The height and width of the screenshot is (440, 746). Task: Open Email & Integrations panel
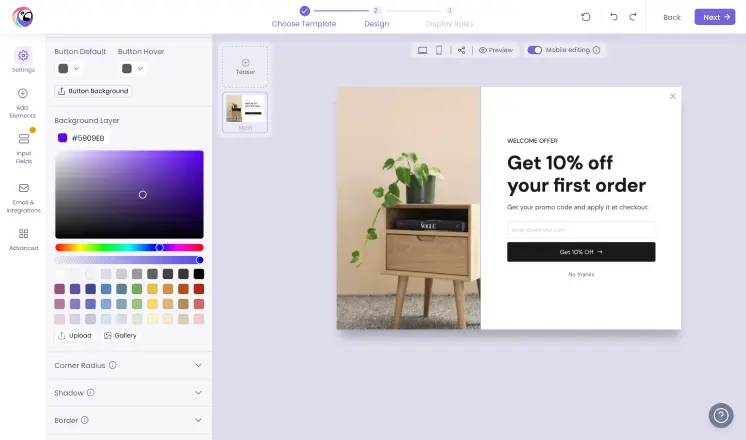[23, 198]
